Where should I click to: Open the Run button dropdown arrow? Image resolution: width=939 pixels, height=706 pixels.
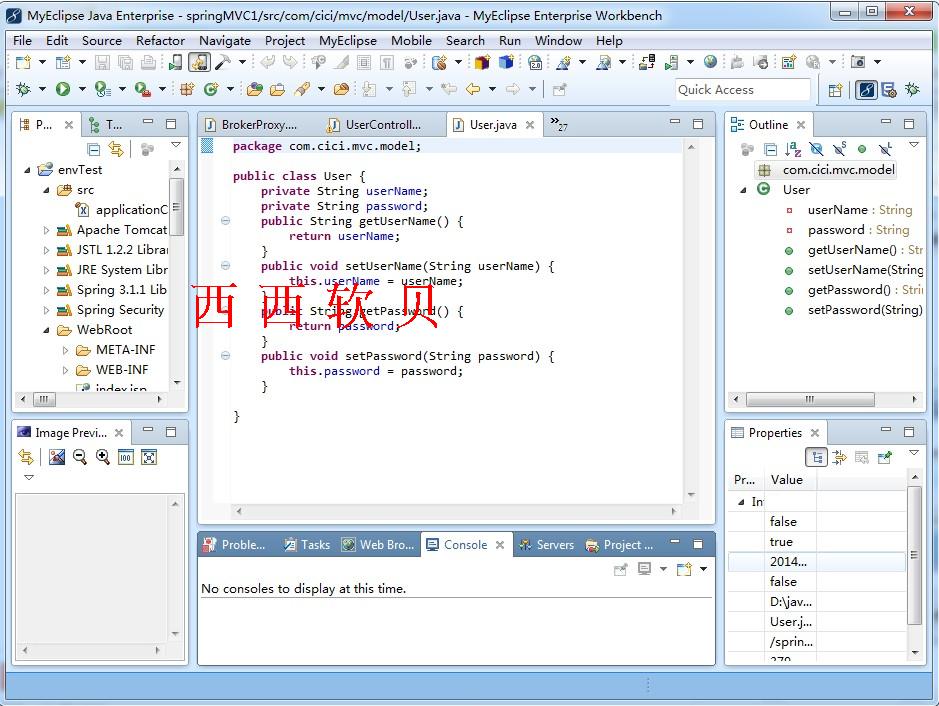81,90
